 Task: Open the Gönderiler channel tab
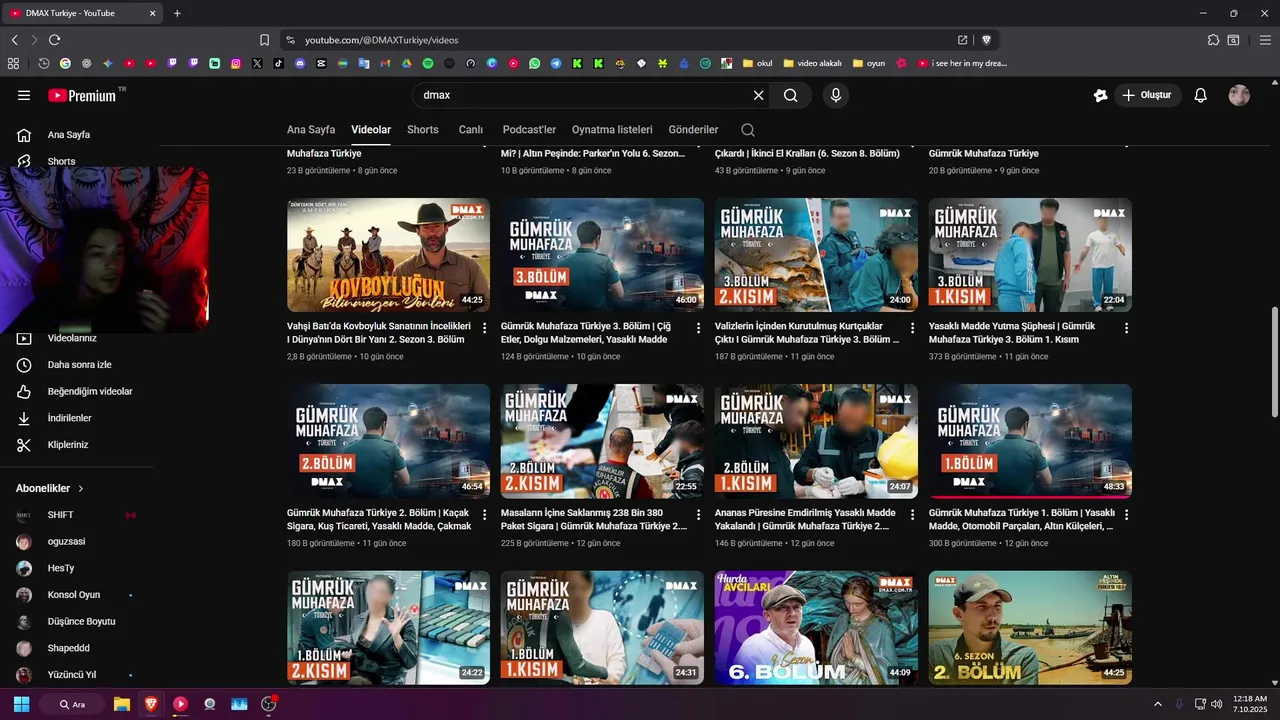click(x=694, y=130)
